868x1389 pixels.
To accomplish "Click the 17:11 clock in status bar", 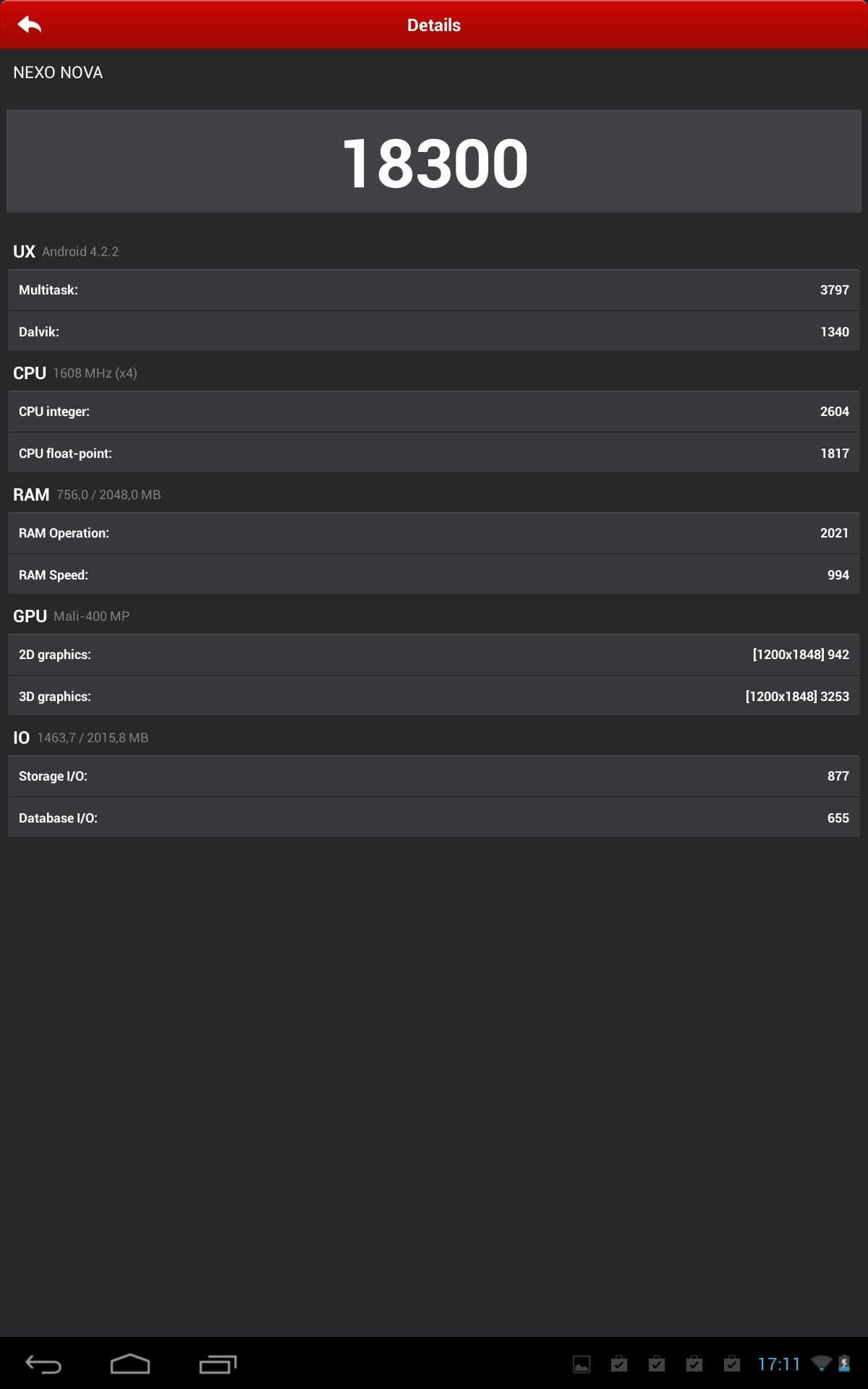I will [x=778, y=1364].
